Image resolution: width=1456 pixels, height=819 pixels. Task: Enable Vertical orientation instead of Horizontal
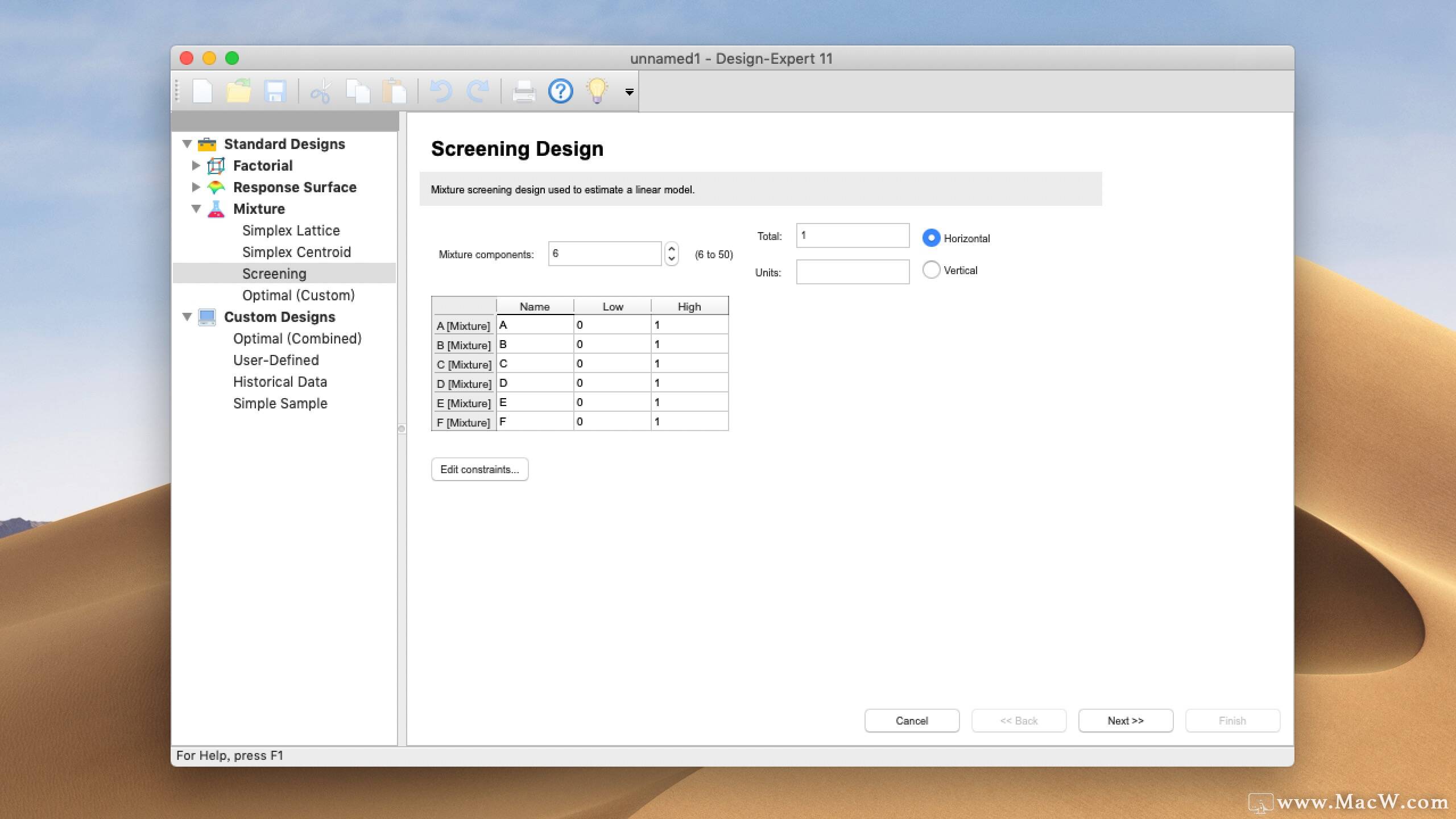click(x=931, y=270)
